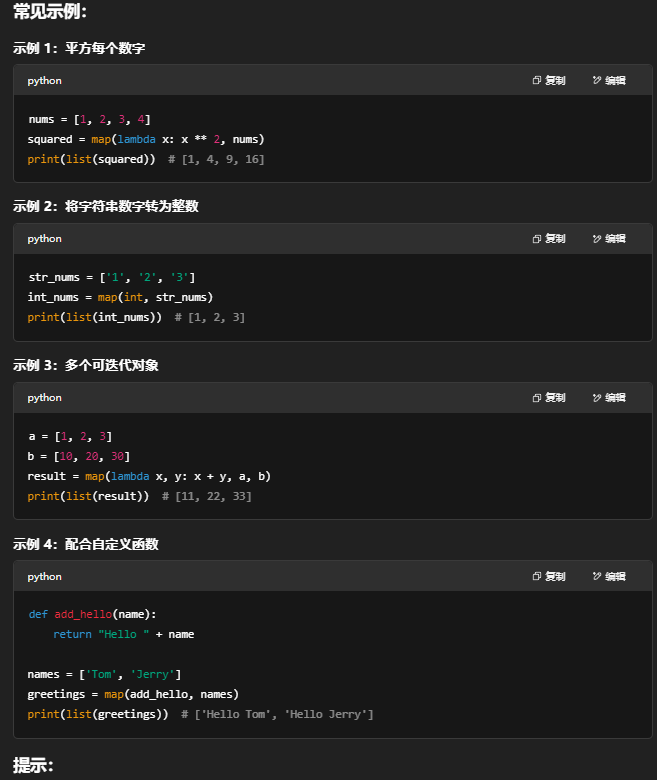Copy the squared numbers code block

[x=549, y=81]
